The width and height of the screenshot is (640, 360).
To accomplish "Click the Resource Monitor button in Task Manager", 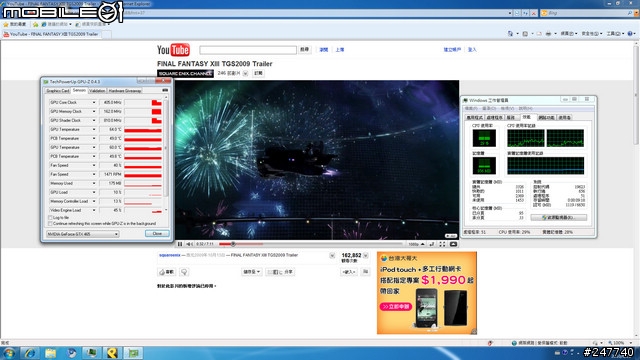I will (559, 218).
